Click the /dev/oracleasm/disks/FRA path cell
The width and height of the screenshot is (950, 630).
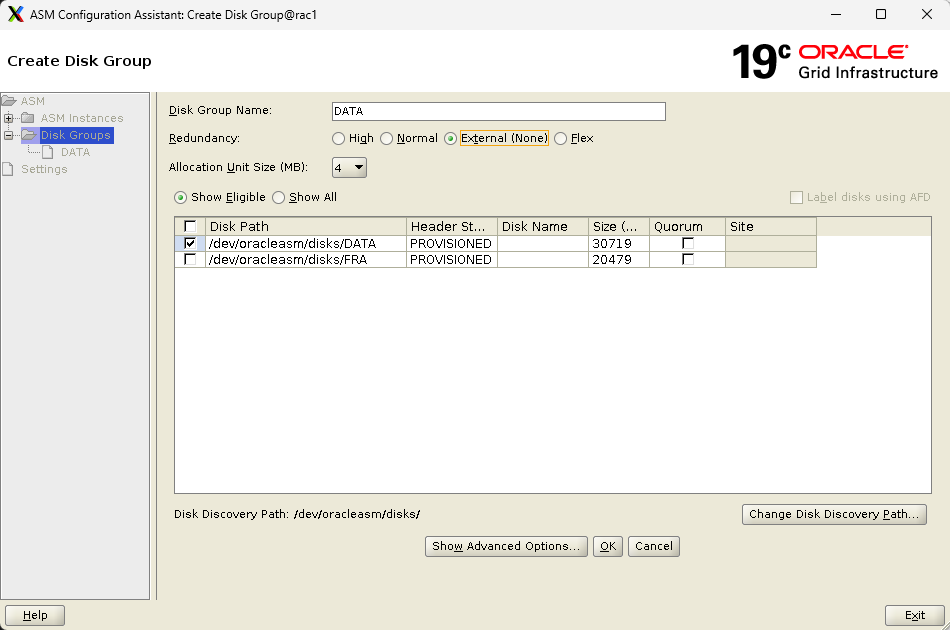306,260
